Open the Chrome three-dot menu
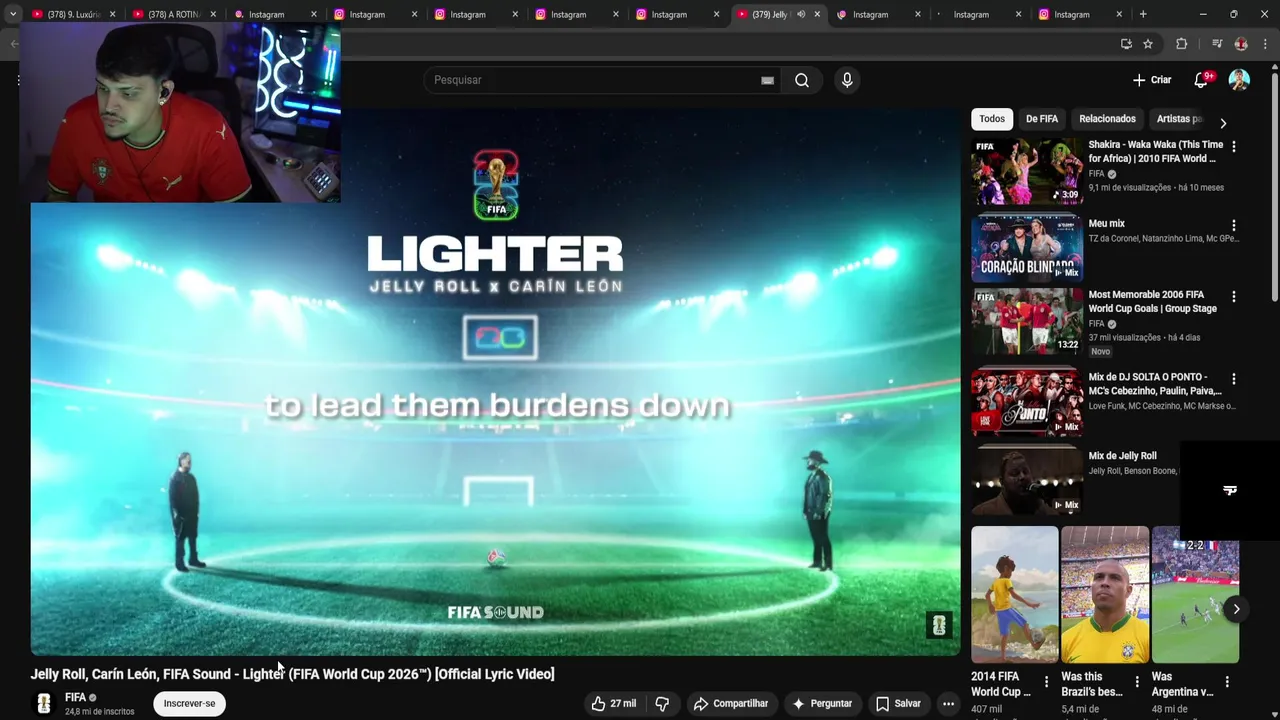 click(x=1266, y=44)
